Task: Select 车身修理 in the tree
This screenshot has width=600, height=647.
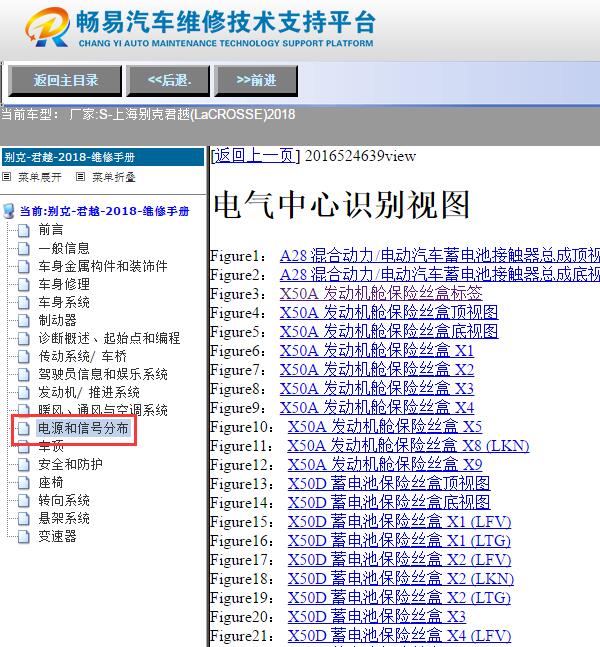Action: click(x=64, y=284)
